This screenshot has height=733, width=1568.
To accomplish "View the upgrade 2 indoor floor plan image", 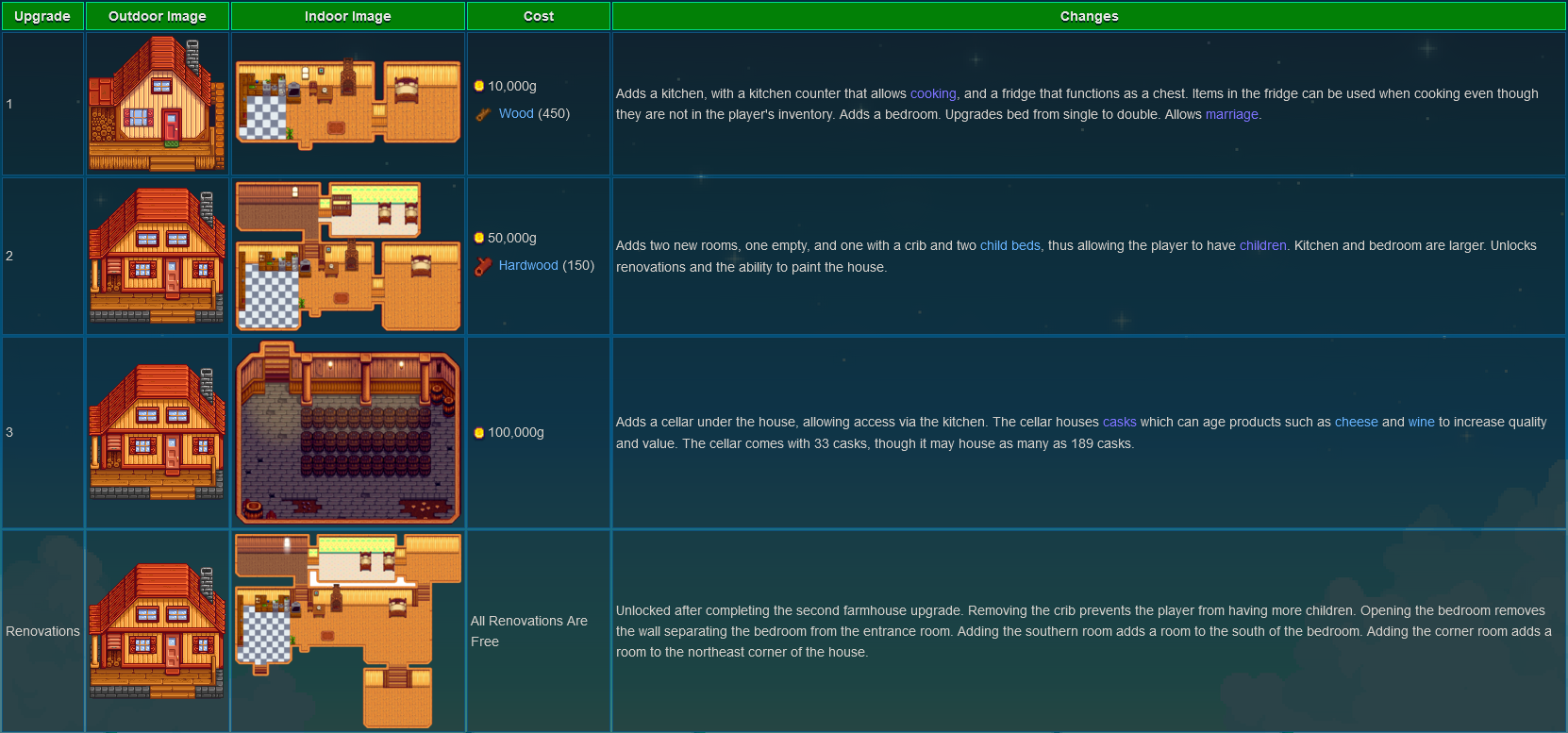I will tap(348, 256).
